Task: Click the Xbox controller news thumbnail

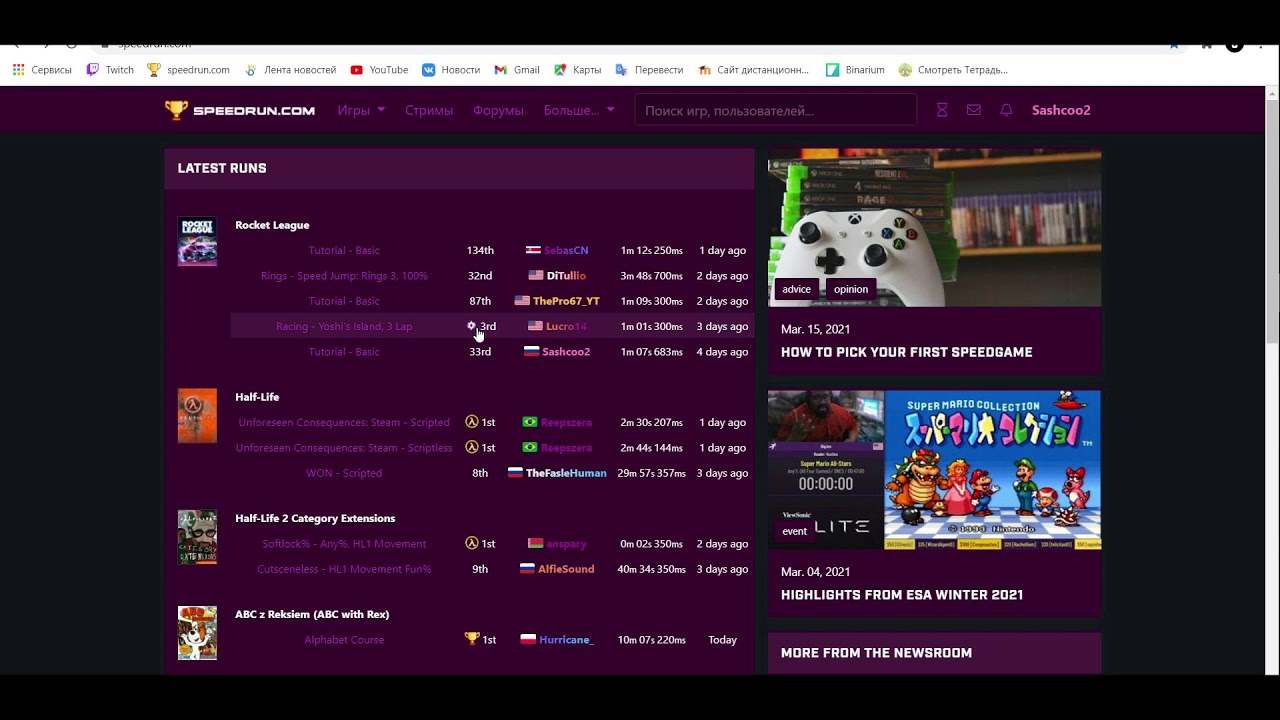Action: coord(934,228)
